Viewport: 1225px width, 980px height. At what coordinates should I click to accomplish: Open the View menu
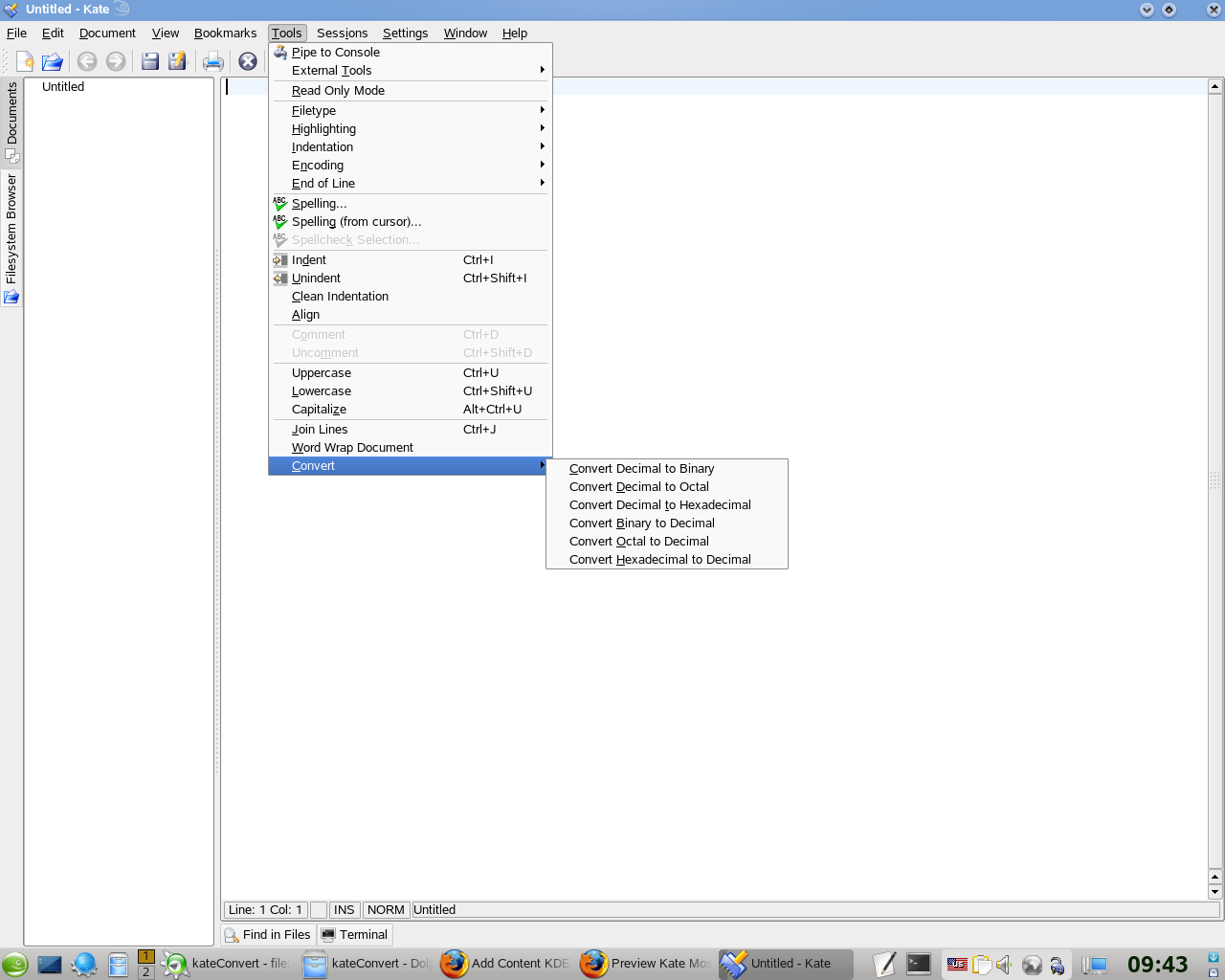[166, 33]
